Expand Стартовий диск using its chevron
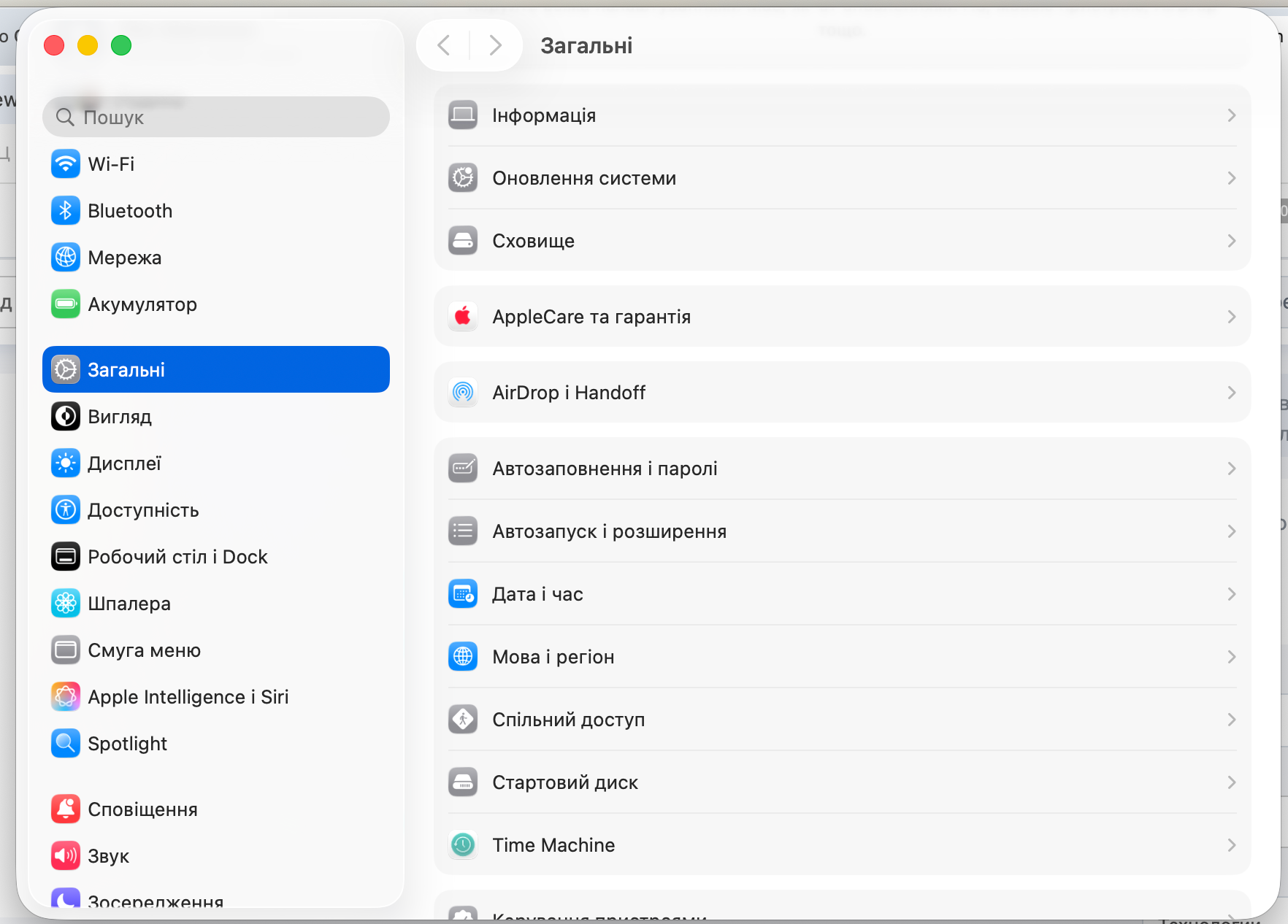1288x924 pixels. (x=1231, y=782)
